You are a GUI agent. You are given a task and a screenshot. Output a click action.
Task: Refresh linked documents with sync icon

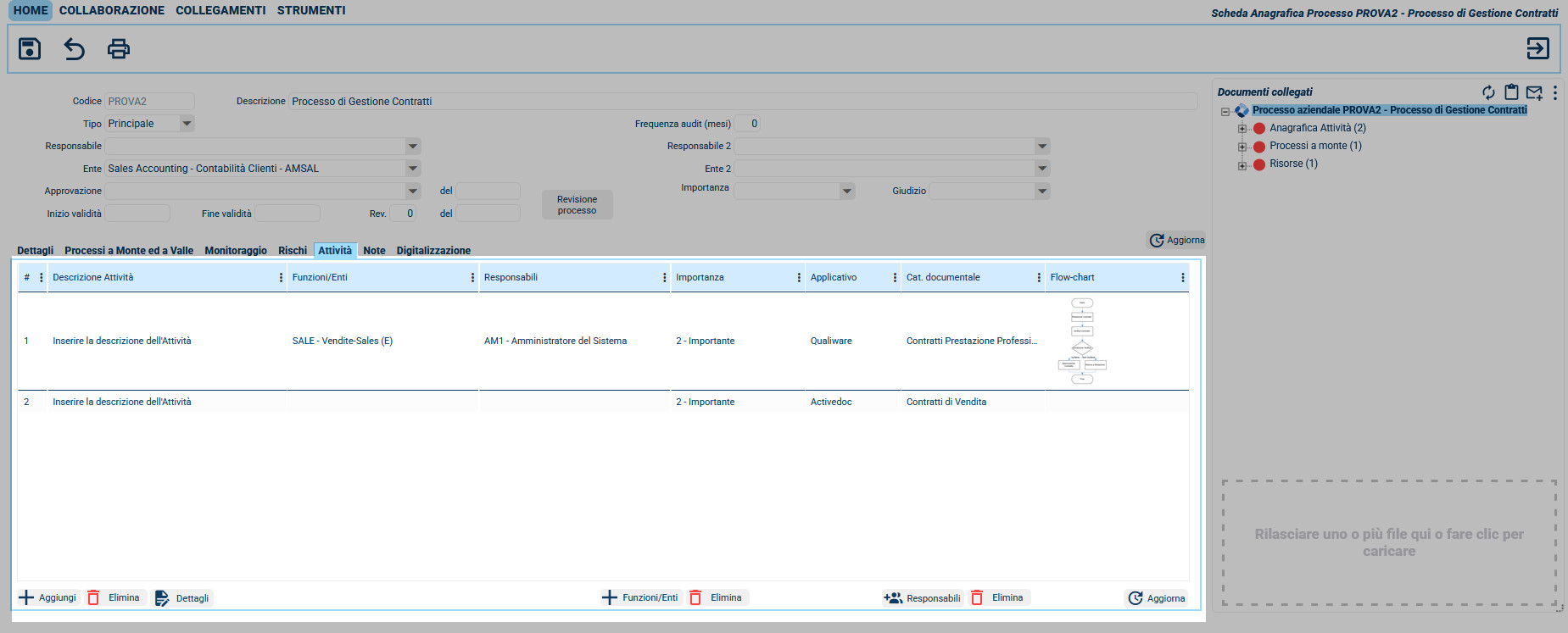[1488, 92]
